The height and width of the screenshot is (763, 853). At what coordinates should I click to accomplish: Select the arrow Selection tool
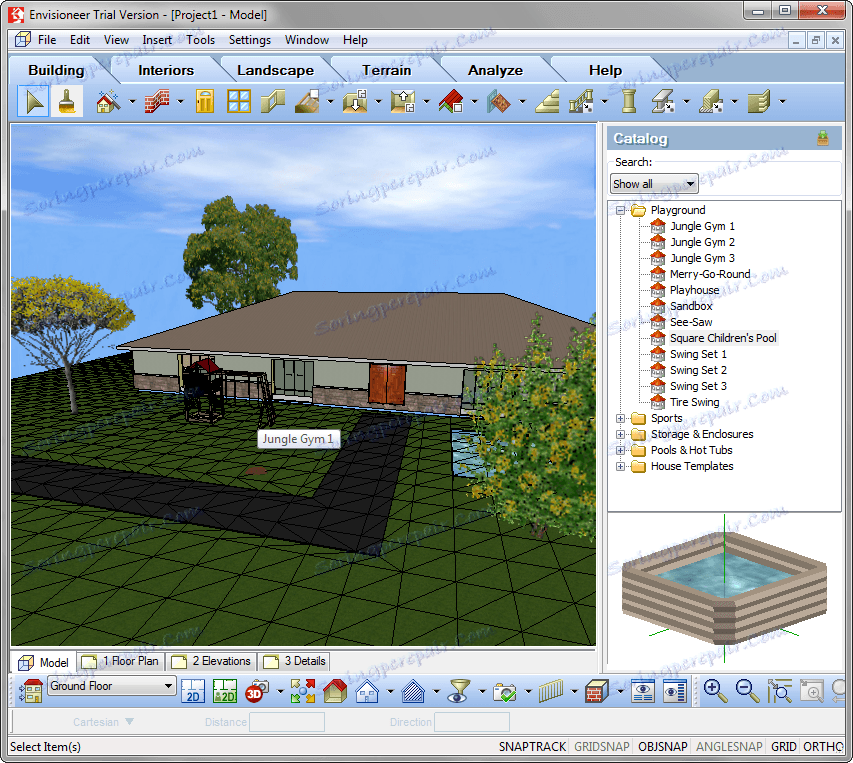tap(33, 101)
